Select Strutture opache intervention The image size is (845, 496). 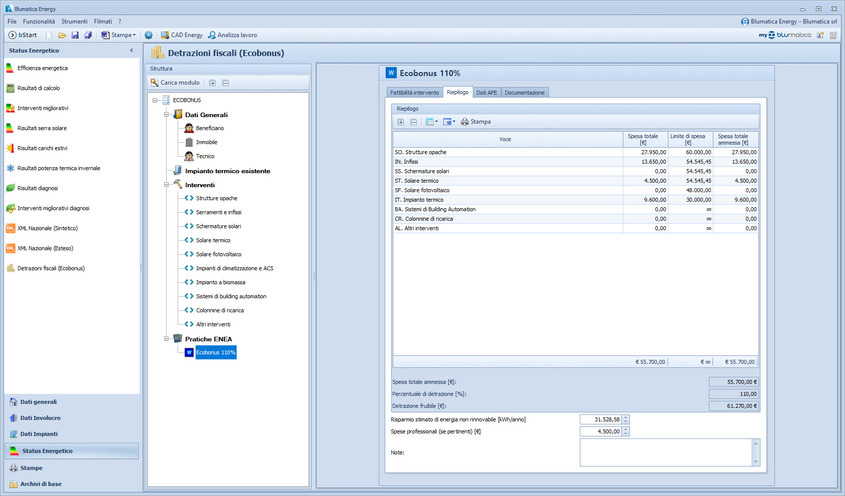[x=216, y=198]
